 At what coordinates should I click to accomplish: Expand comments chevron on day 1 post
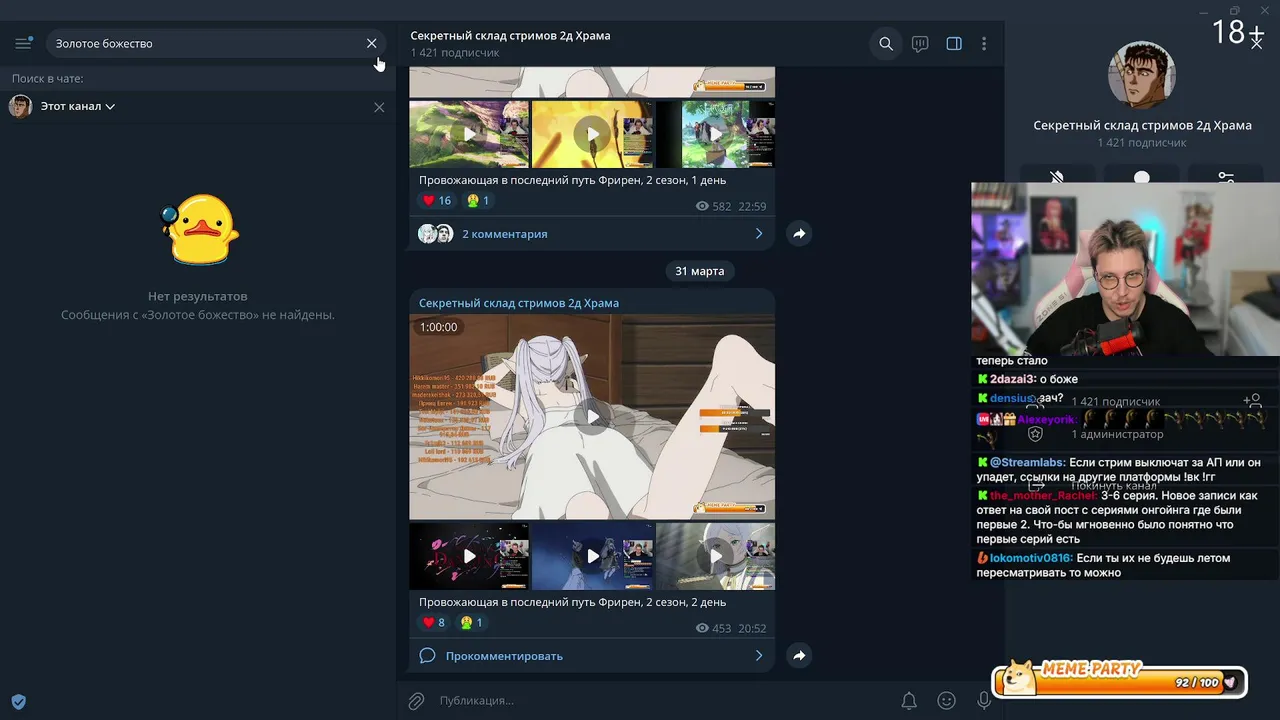click(x=759, y=234)
